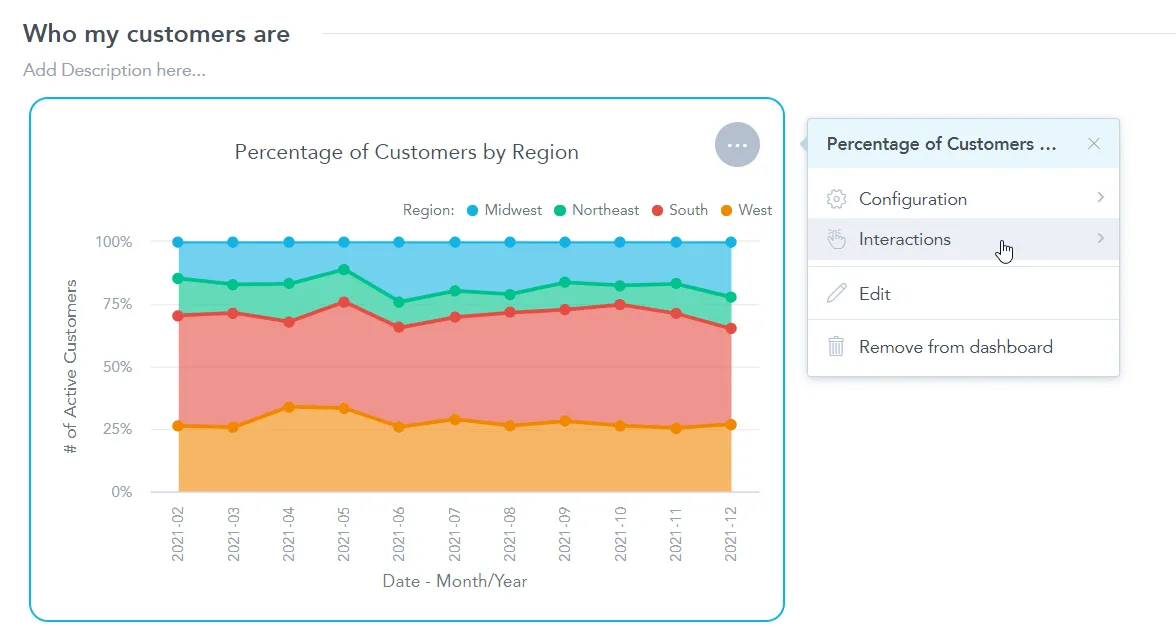
Task: Select the hand icon beside Interactions
Action: [x=836, y=239]
